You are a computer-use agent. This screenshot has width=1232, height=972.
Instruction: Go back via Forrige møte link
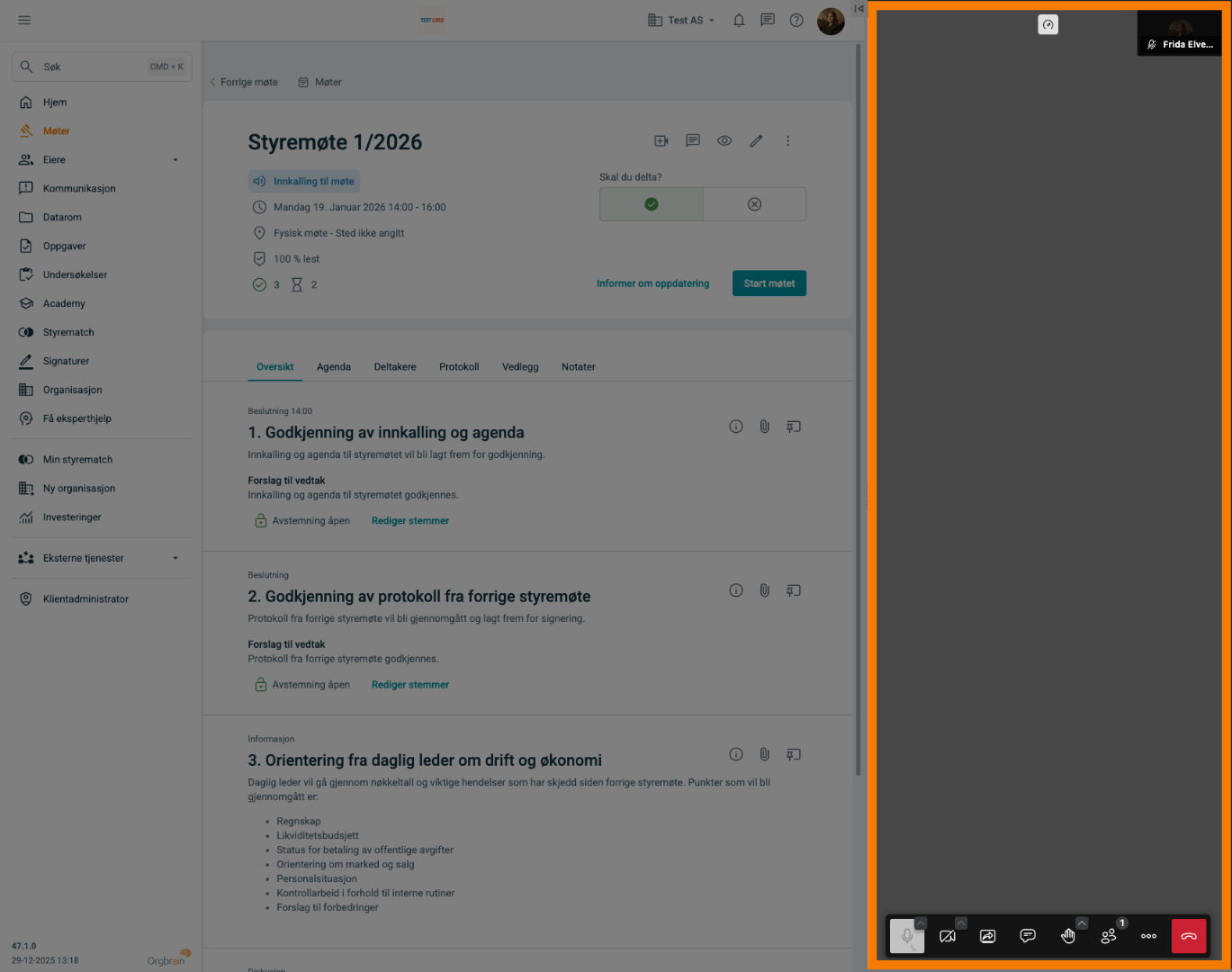pyautogui.click(x=244, y=82)
